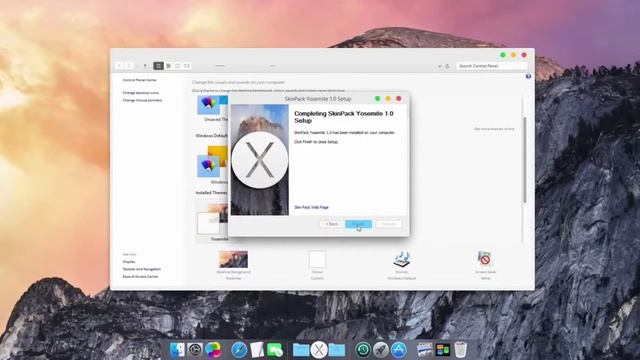Open the address bar history dropdown
Image resolution: width=640 pixels, height=360 pixels.
click(440, 66)
